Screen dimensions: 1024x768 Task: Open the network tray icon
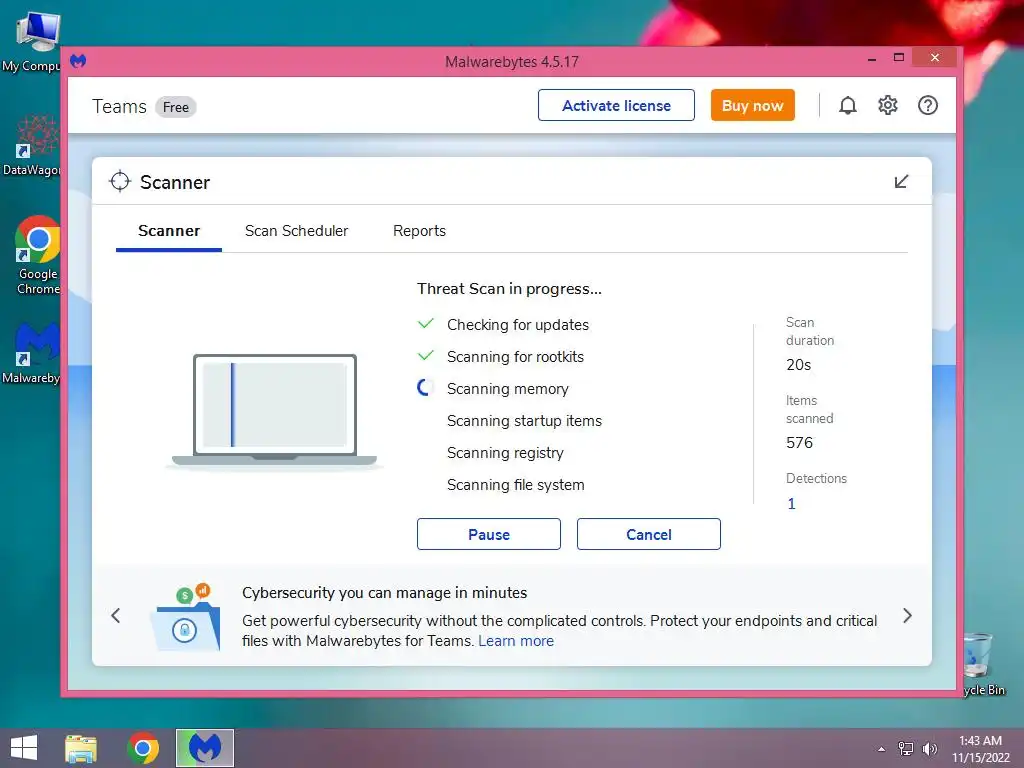pyautogui.click(x=906, y=749)
